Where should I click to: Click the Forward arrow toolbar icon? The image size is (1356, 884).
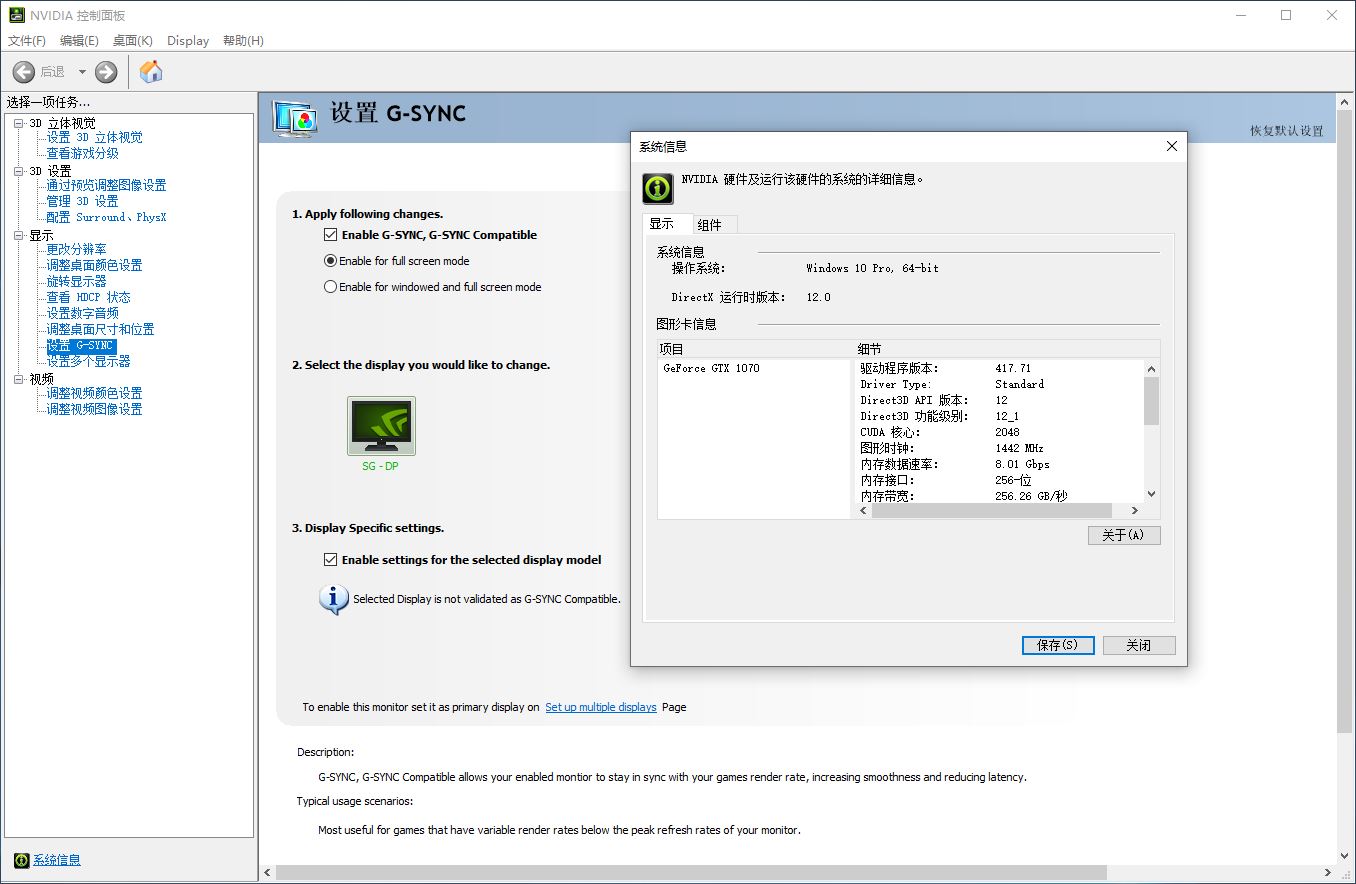tap(106, 72)
